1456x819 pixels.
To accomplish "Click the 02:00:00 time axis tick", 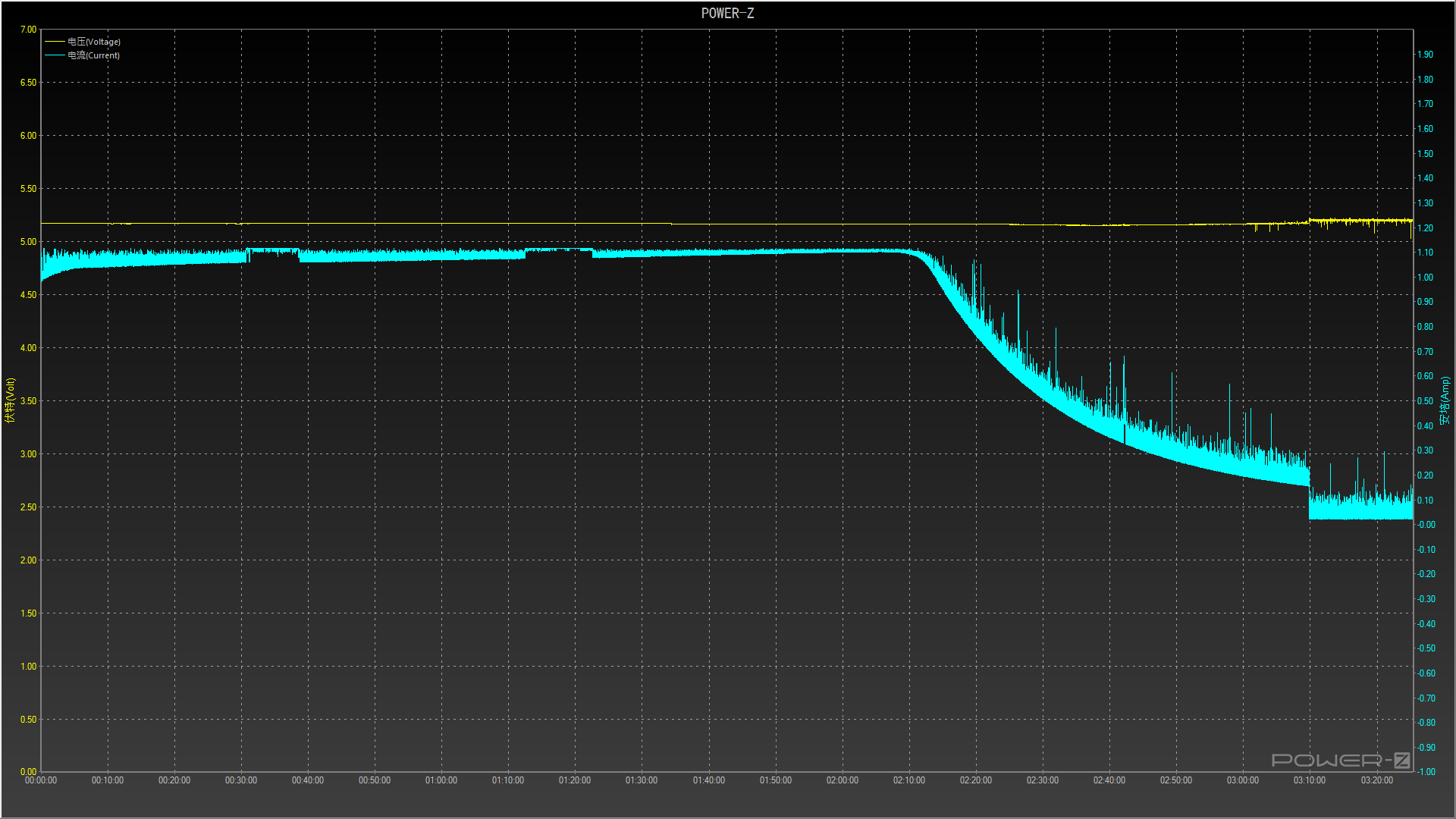I will point(842,780).
